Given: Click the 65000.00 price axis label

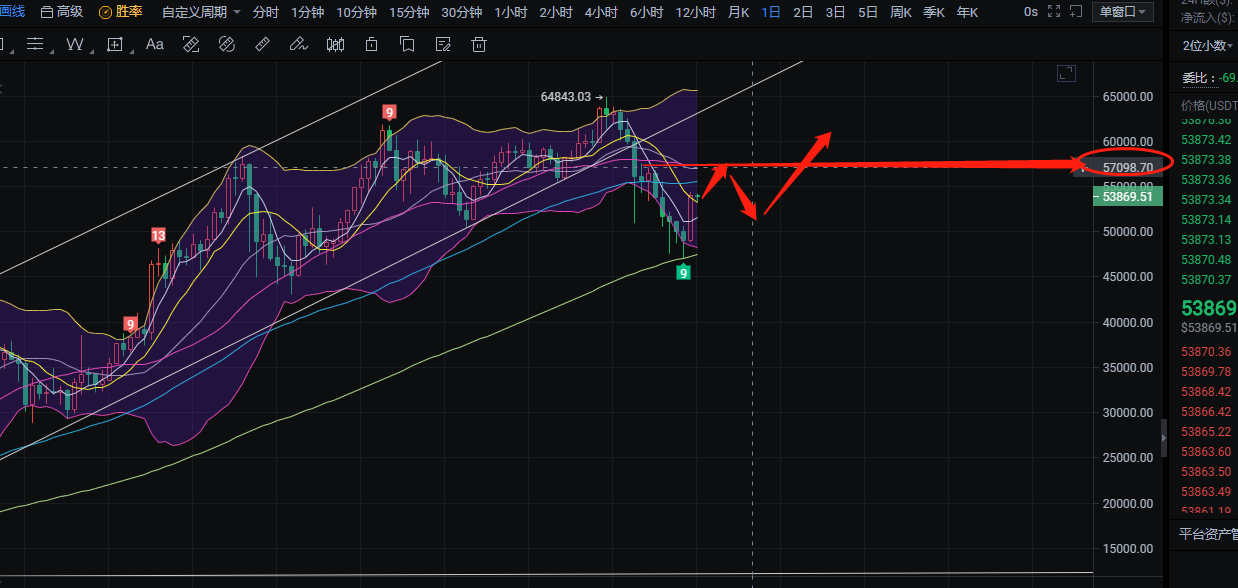Looking at the screenshot, I should pyautogui.click(x=1127, y=97).
